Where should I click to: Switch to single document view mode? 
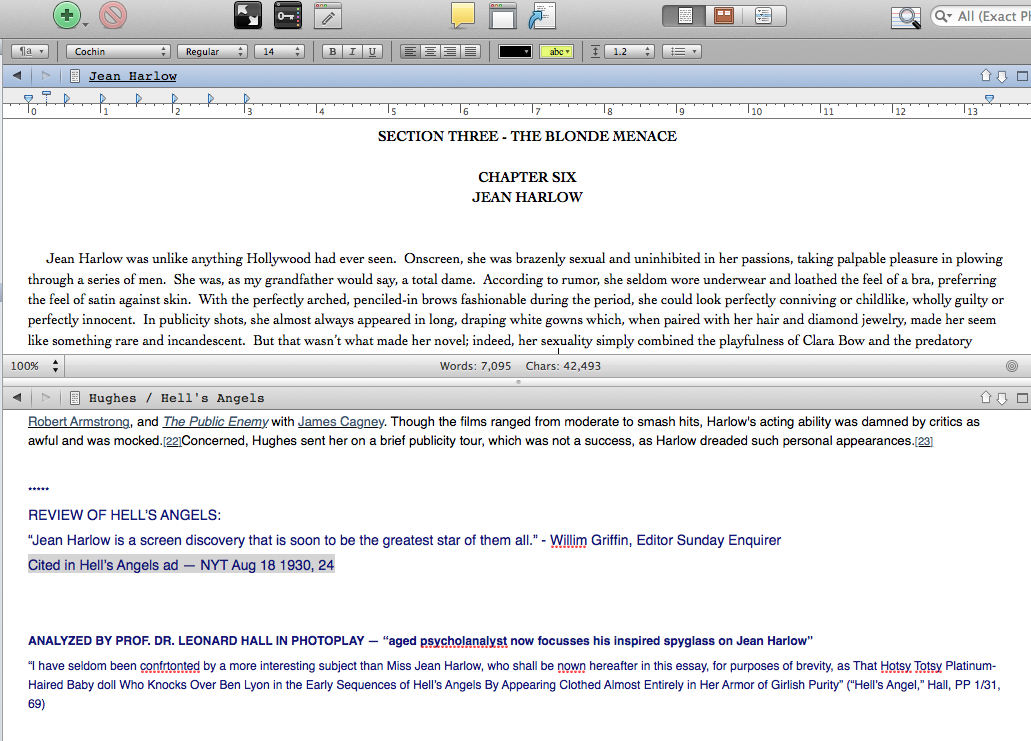pyautogui.click(x=684, y=16)
